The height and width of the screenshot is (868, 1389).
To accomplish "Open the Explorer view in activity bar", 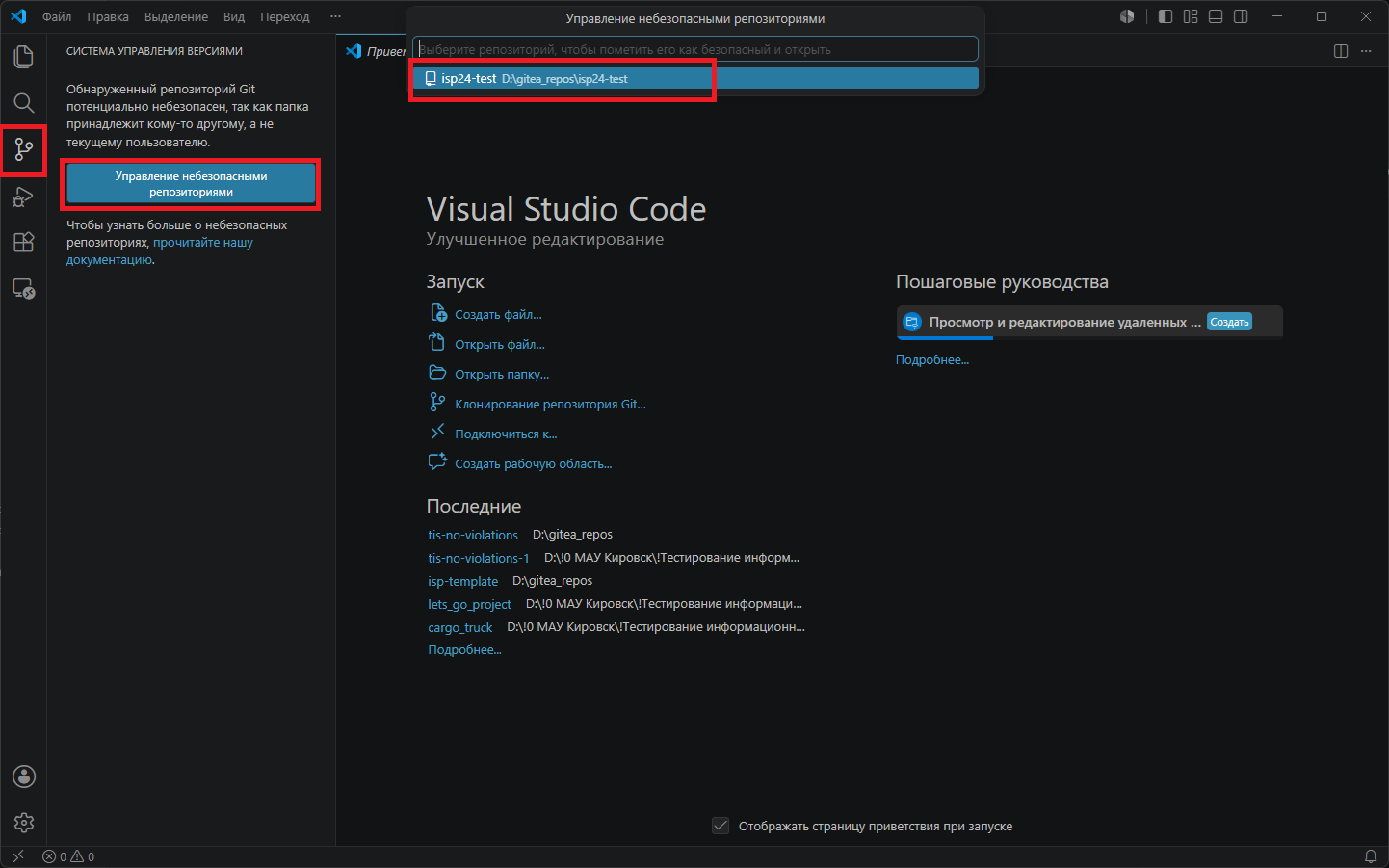I will tap(24, 57).
